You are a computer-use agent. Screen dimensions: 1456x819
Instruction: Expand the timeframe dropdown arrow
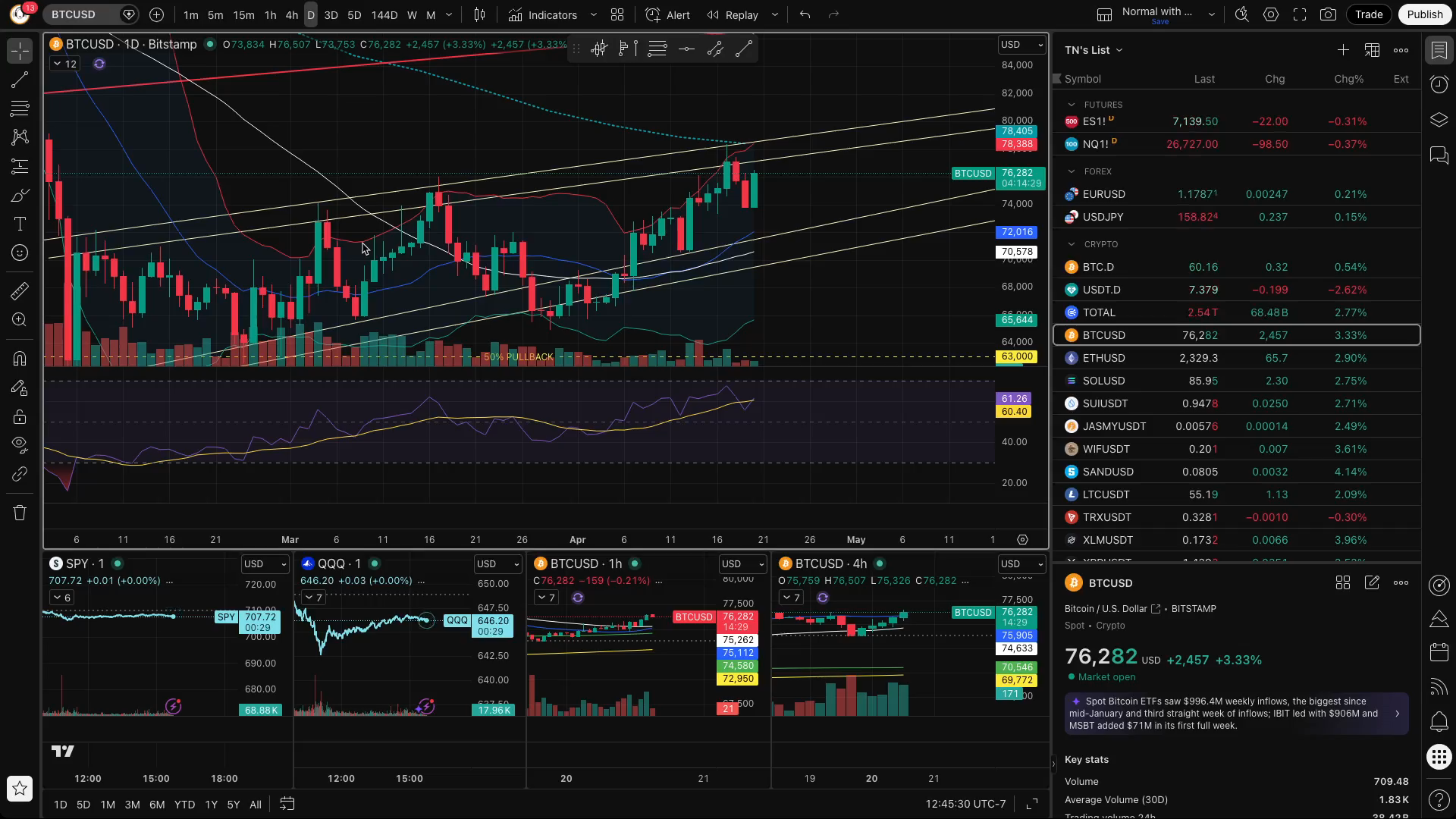[x=449, y=14]
